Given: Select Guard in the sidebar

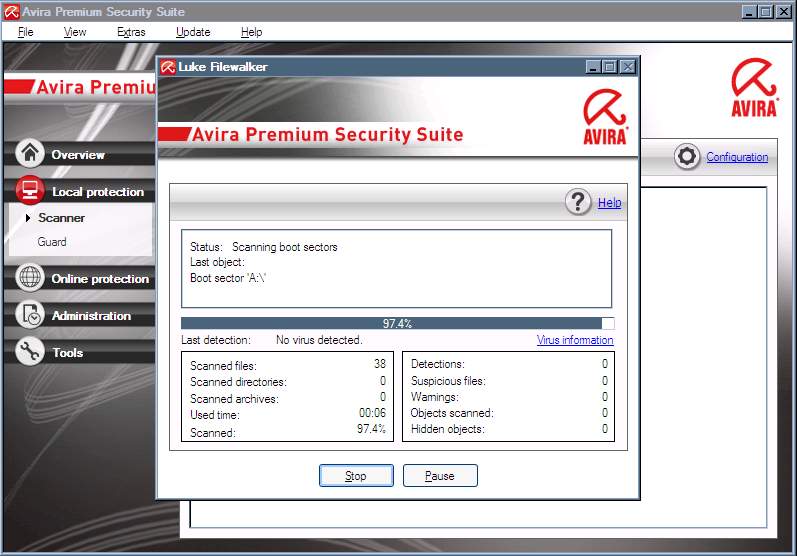Looking at the screenshot, I should click(x=52, y=242).
